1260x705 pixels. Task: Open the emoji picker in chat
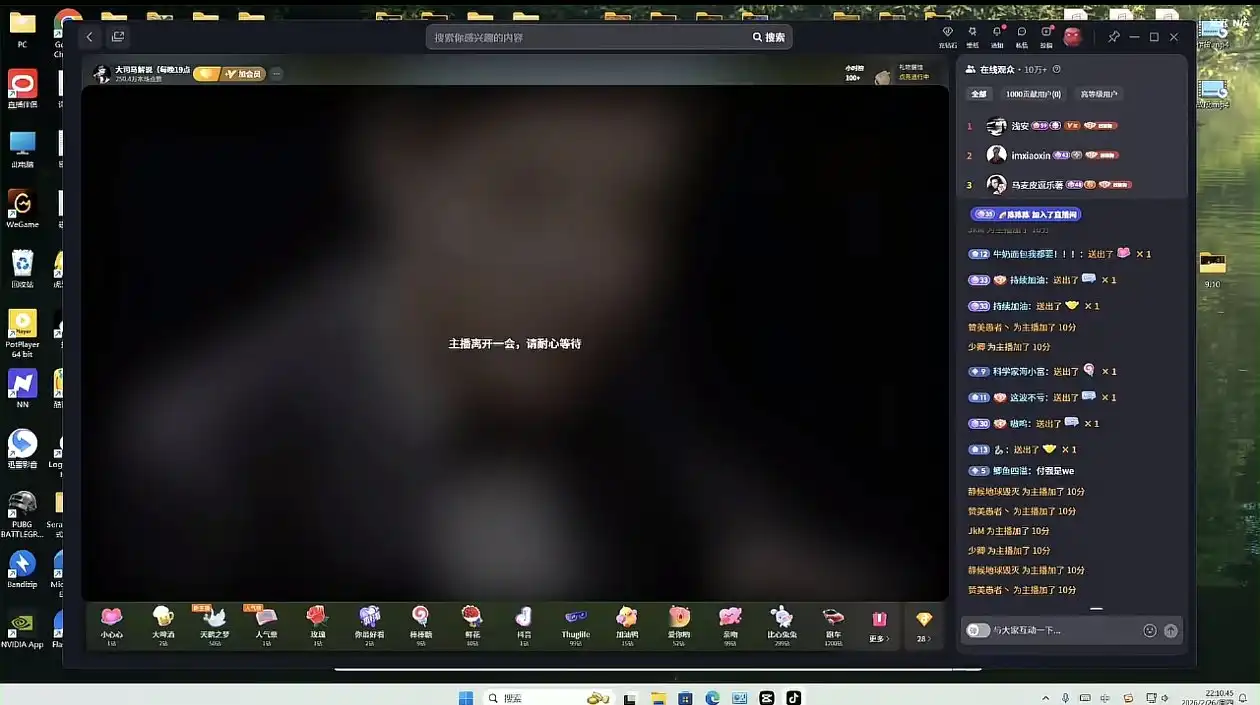[1148, 630]
